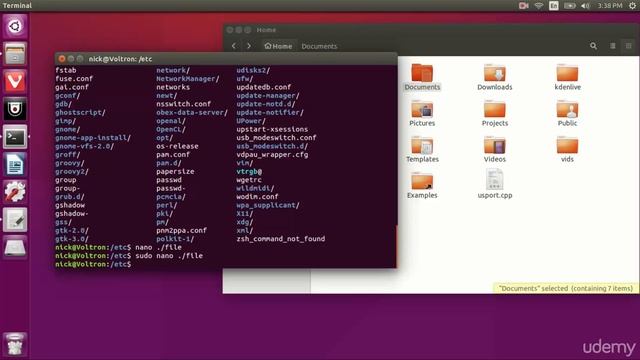Screen dimensions: 640x360
Task: Click 'usb_modeswitch.conf' in terminal listing
Action: coord(276,138)
